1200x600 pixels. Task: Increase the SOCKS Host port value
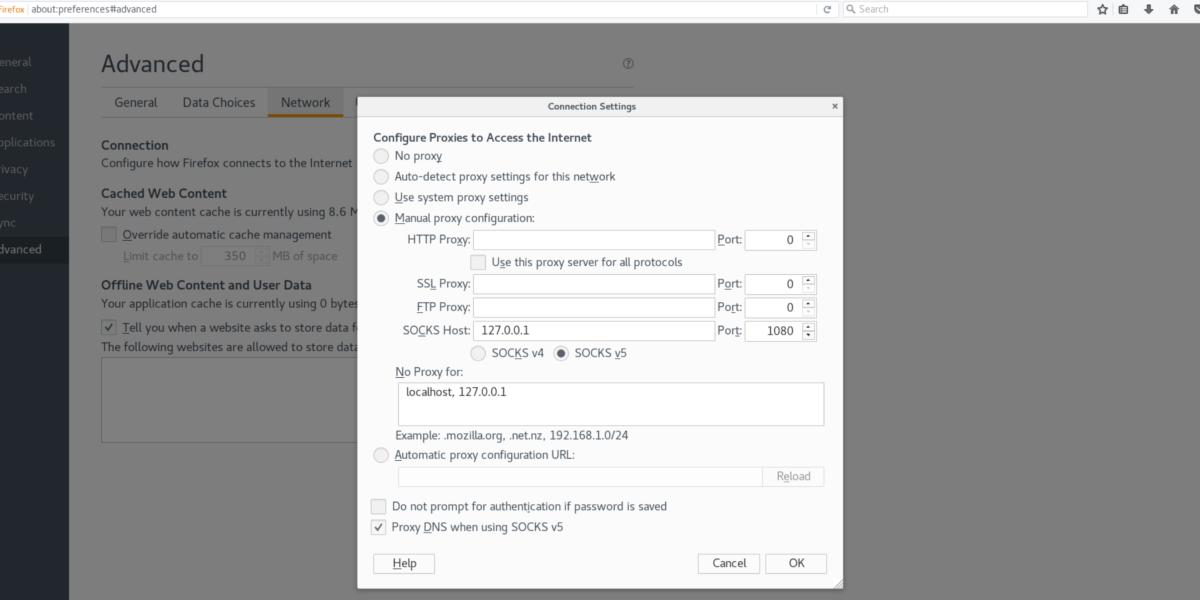(x=809, y=327)
